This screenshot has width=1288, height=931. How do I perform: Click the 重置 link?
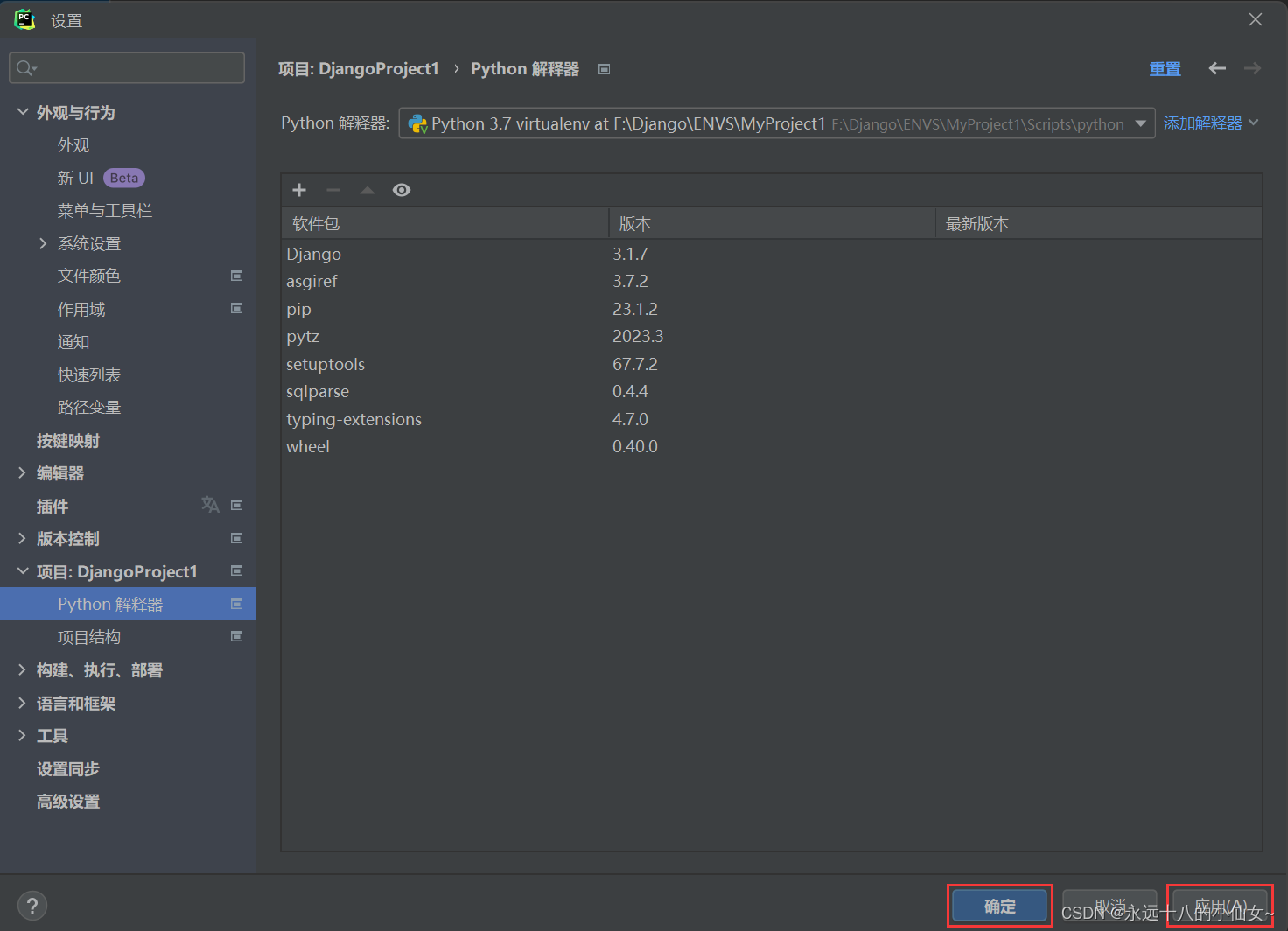(x=1165, y=69)
